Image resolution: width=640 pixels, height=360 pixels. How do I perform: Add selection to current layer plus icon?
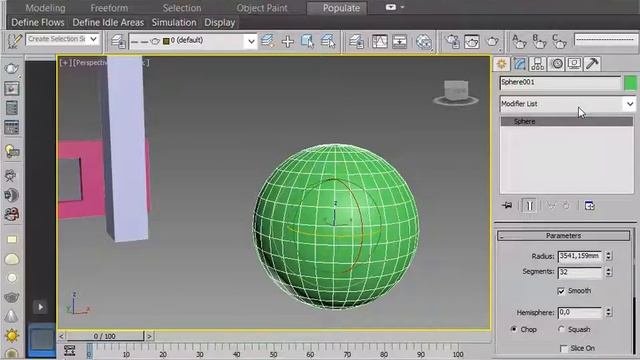[288, 41]
